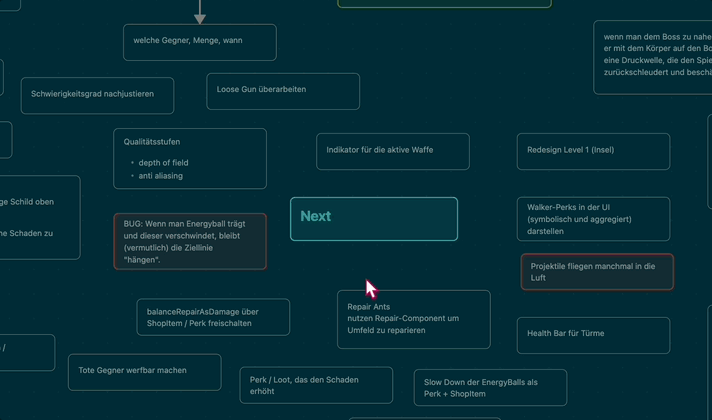The image size is (712, 420).
Task: Select the 'welche Gegner, Menge, wann' card
Action: pos(200,42)
